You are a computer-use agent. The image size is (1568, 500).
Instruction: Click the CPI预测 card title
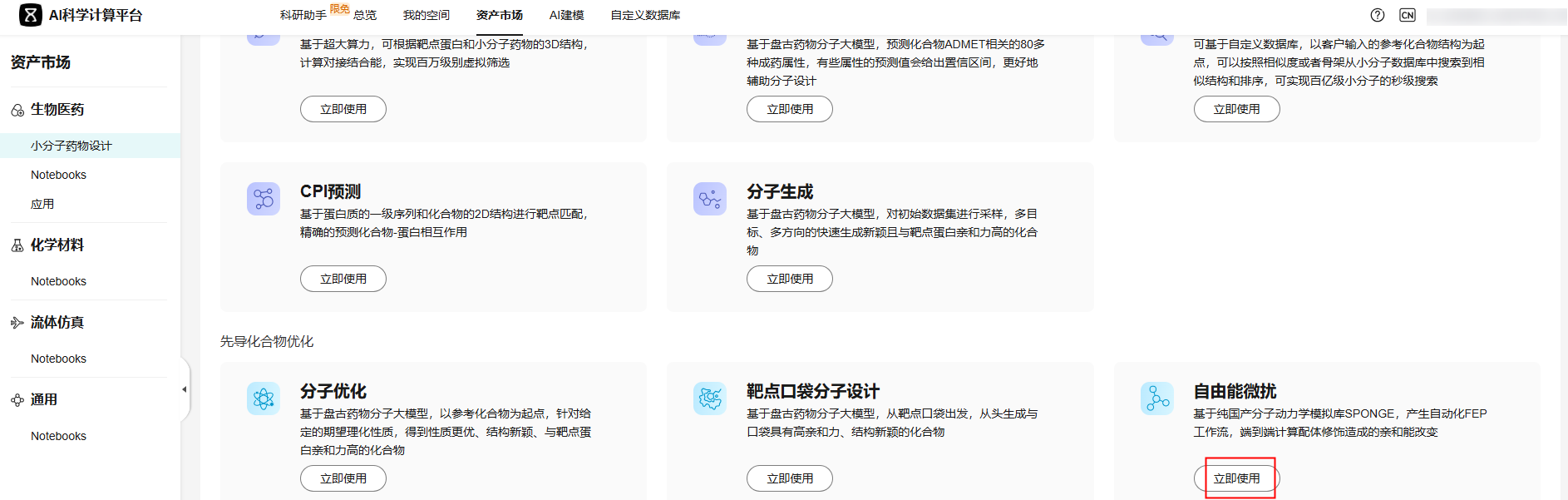click(330, 191)
